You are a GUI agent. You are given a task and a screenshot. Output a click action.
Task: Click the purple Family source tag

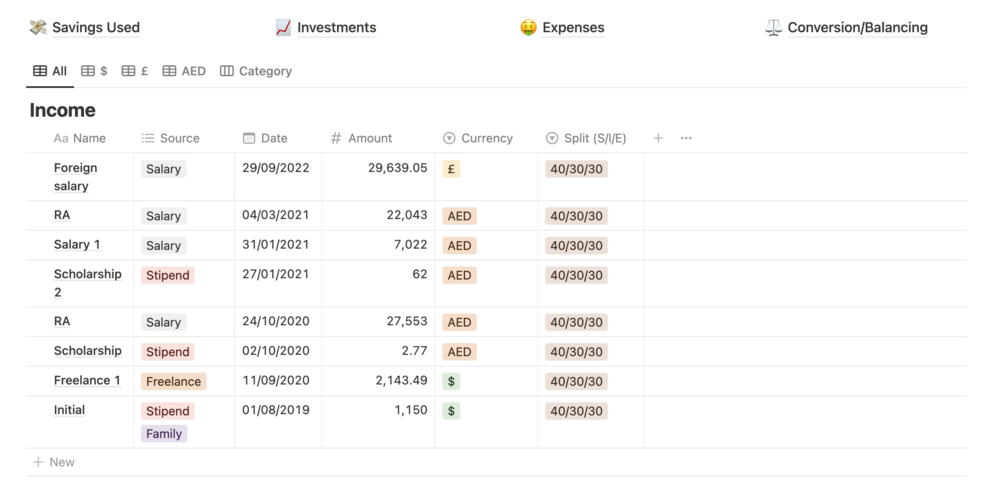(x=164, y=434)
